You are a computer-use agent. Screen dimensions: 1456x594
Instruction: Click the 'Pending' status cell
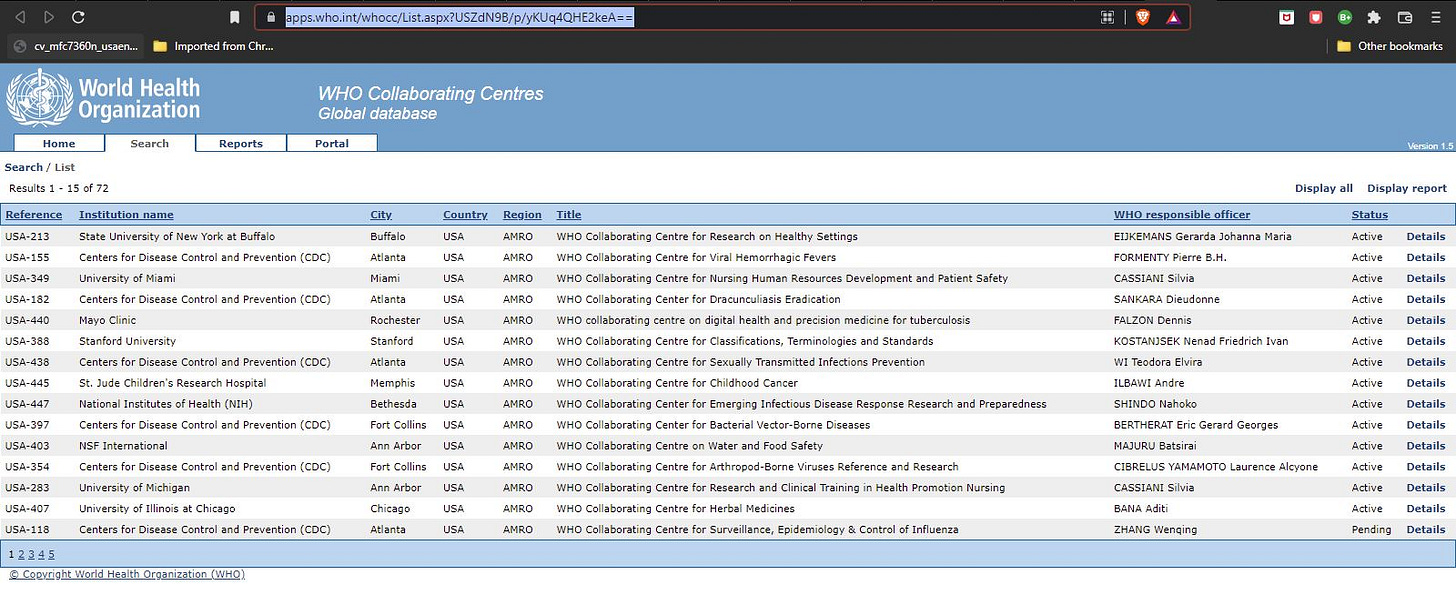coord(1371,530)
